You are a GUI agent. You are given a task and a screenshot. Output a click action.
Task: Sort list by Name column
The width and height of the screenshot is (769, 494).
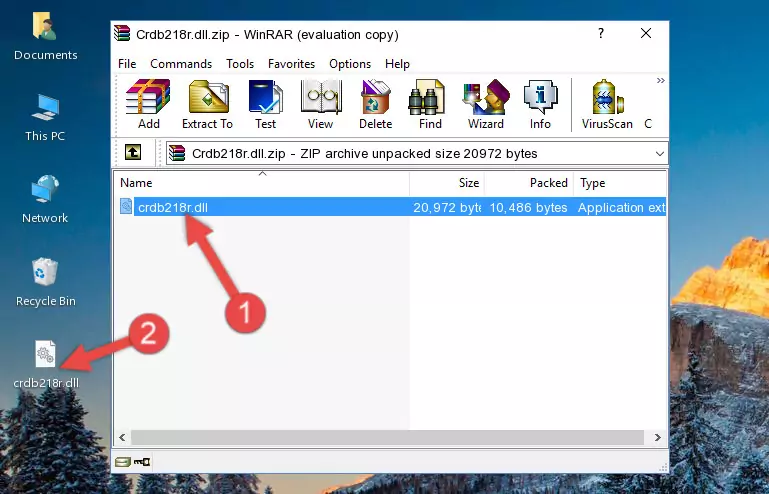pyautogui.click(x=262, y=183)
